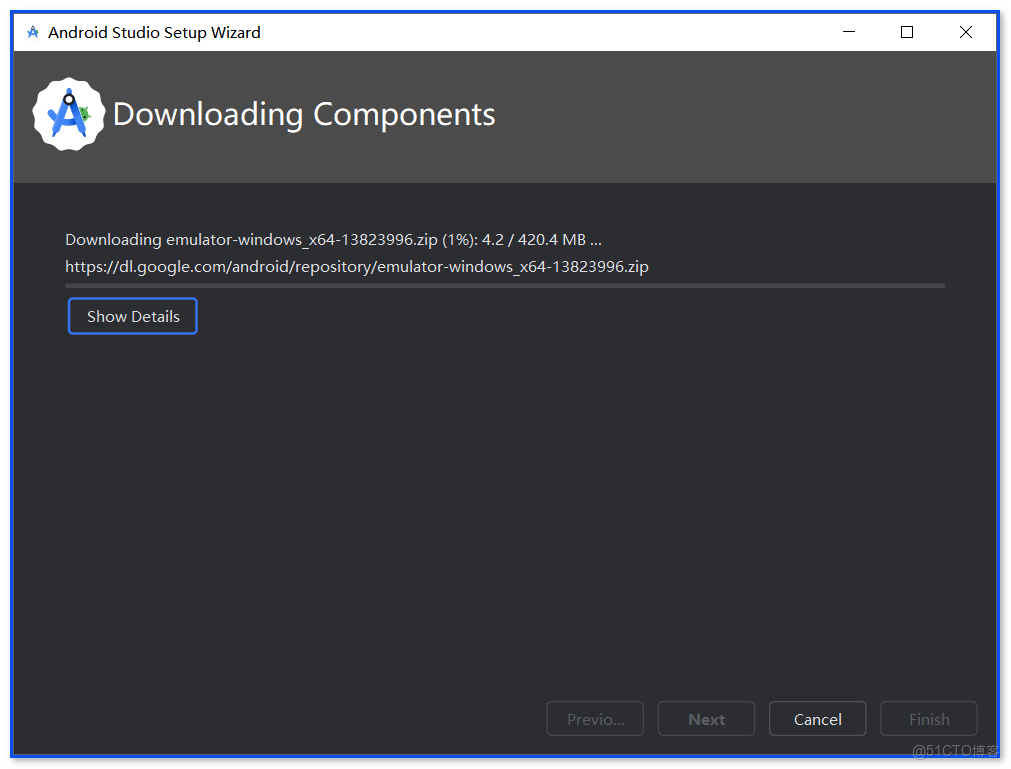Click the Android Studio icon in the title bar

[31, 31]
